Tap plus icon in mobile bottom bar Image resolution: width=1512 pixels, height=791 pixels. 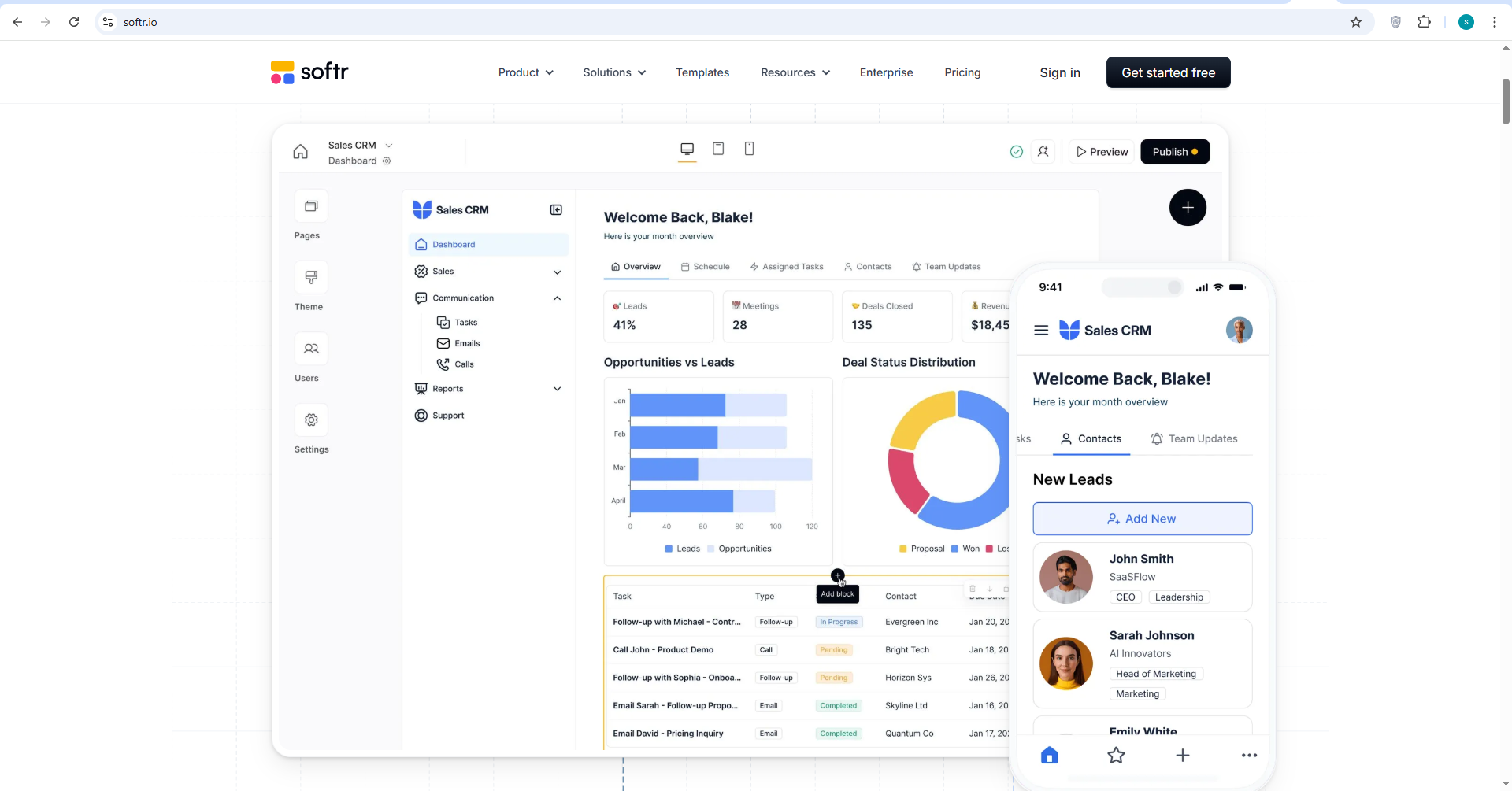point(1182,756)
